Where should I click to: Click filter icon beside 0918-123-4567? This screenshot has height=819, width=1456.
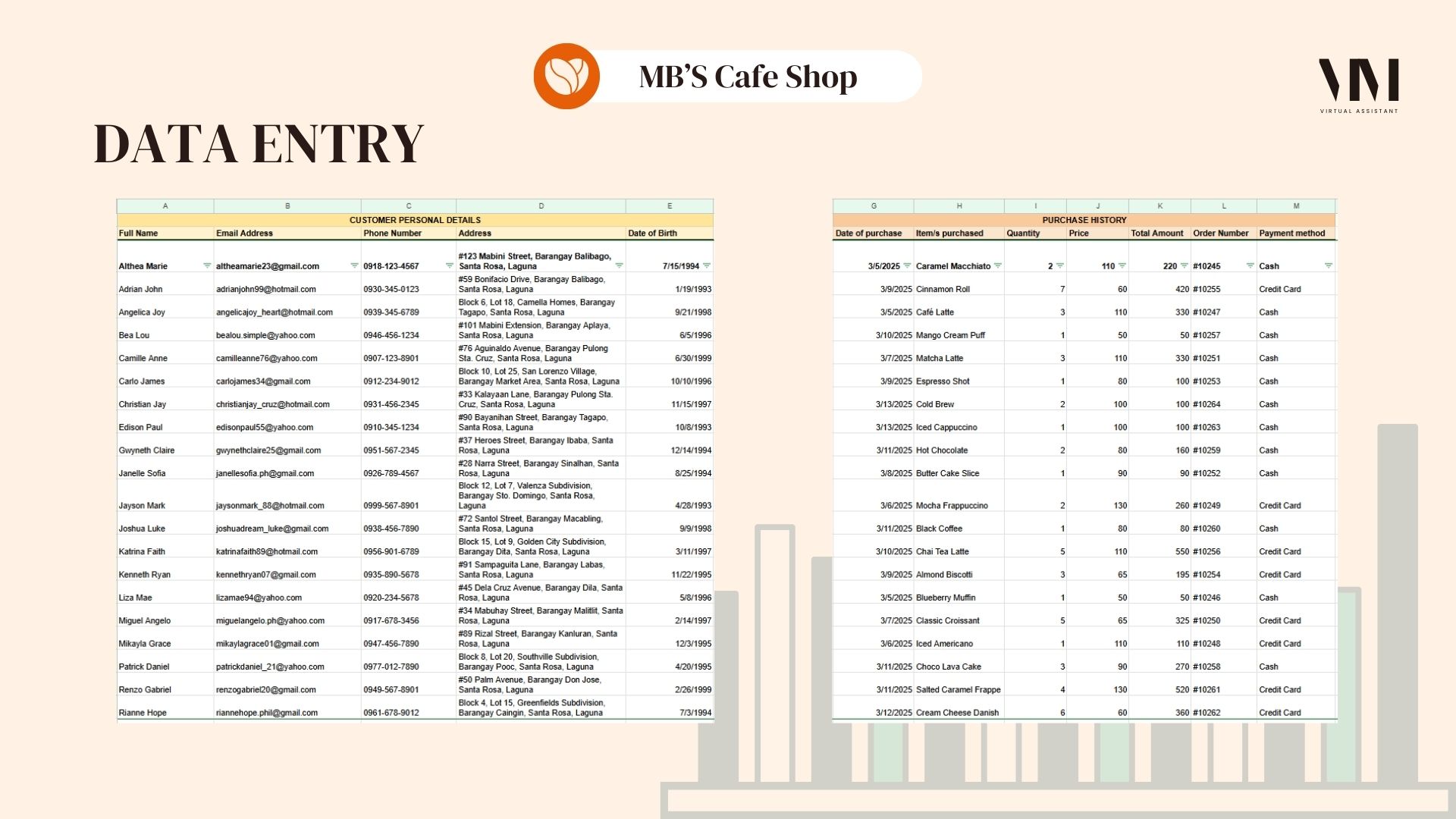coord(449,266)
